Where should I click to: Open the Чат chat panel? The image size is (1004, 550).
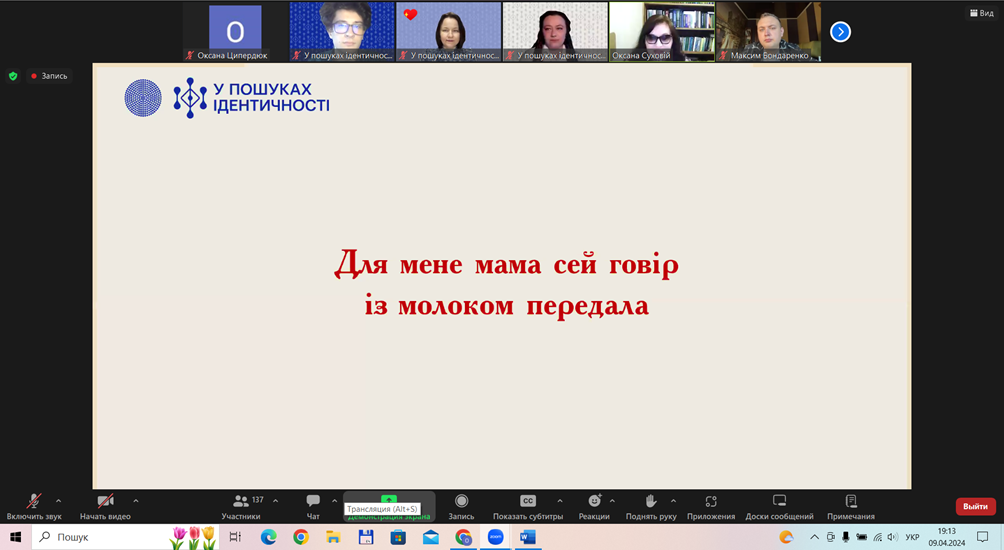click(x=313, y=503)
